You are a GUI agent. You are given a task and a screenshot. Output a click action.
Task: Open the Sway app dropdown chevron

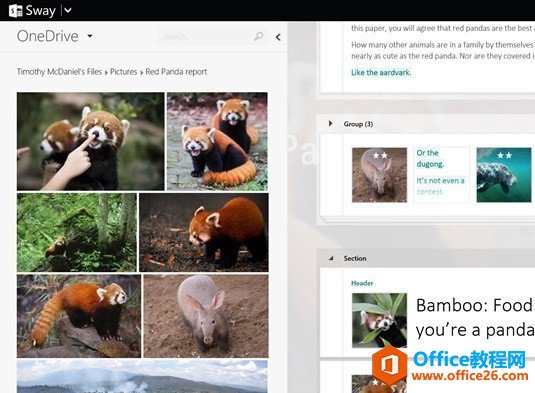68,10
